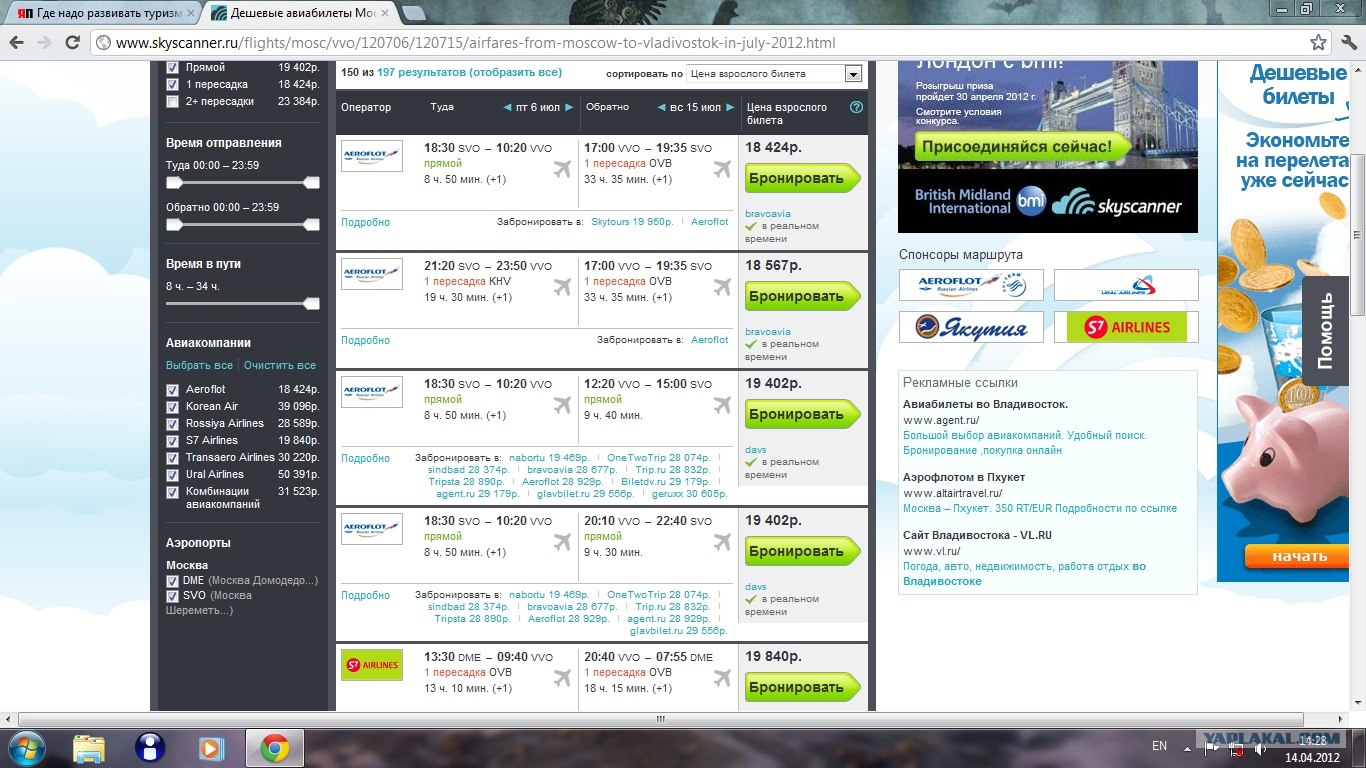Uncheck the SVO Москва Шереметьево airport
This screenshot has width=1366, height=768.
pos(172,595)
